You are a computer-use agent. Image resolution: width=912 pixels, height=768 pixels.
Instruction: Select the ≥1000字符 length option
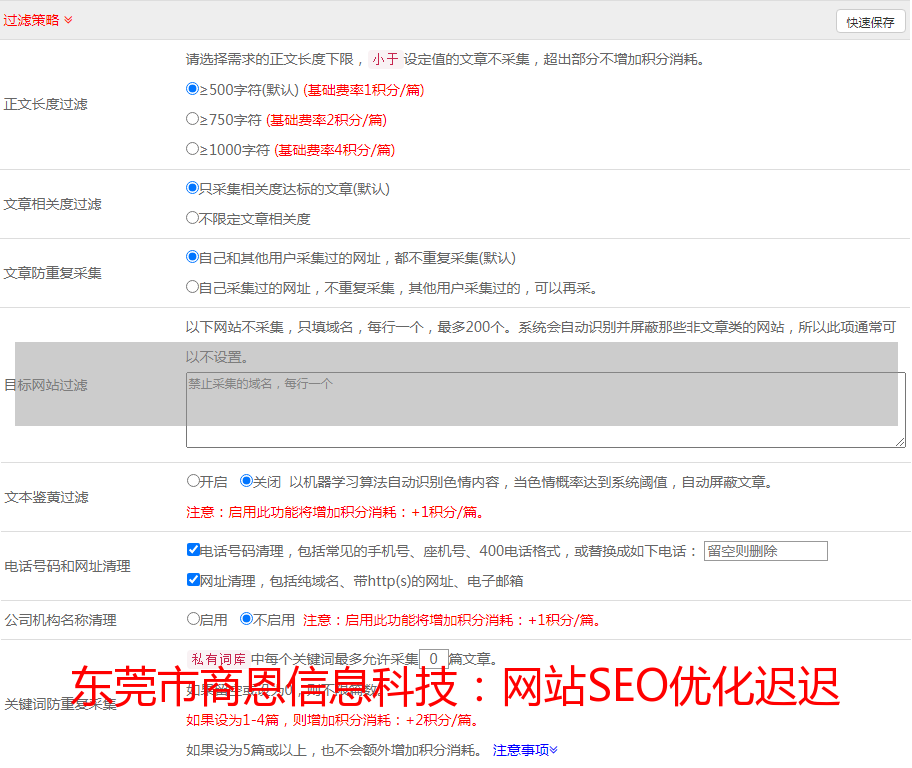pyautogui.click(x=193, y=149)
